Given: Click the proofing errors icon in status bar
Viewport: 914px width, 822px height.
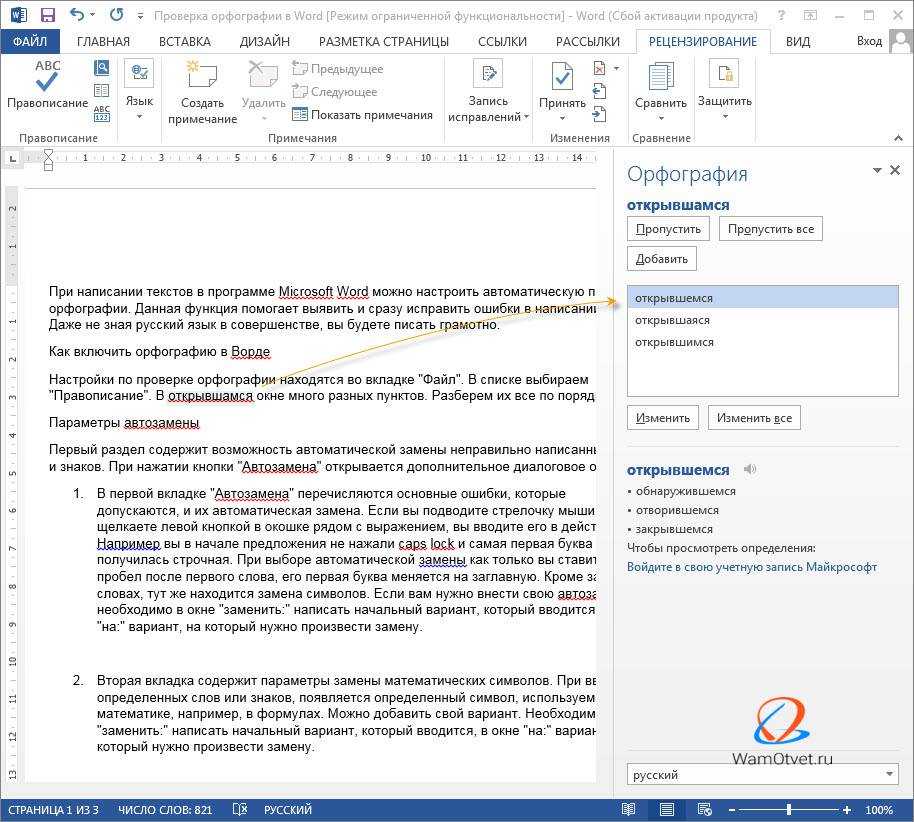Looking at the screenshot, I should pos(240,809).
